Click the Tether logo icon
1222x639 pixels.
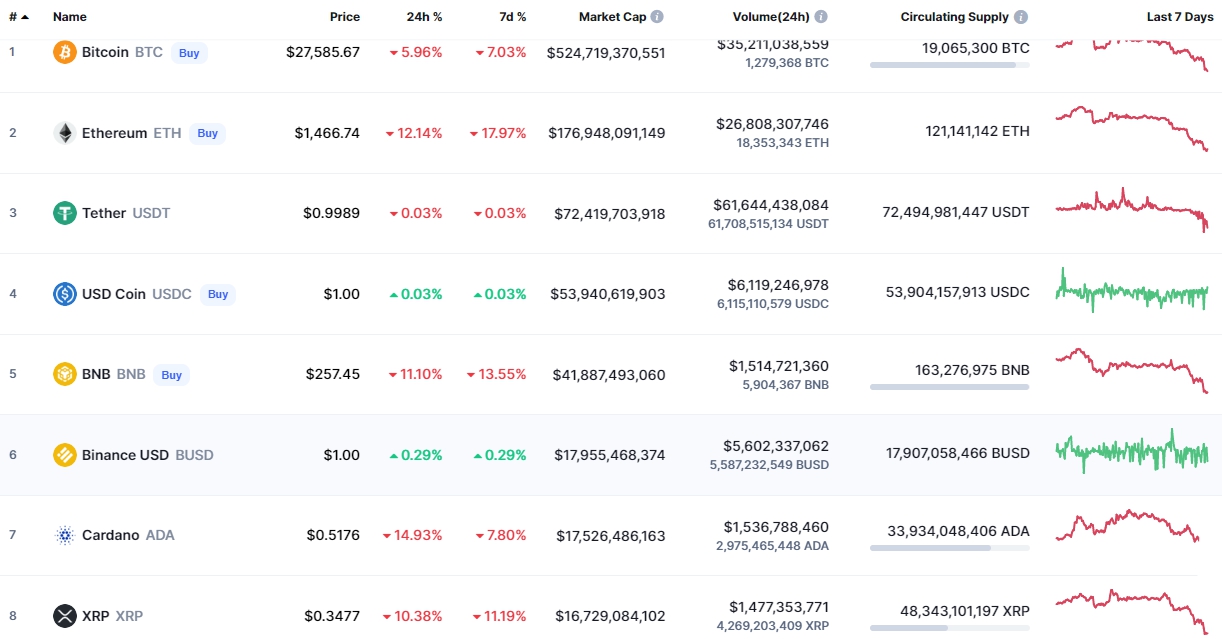tap(65, 213)
